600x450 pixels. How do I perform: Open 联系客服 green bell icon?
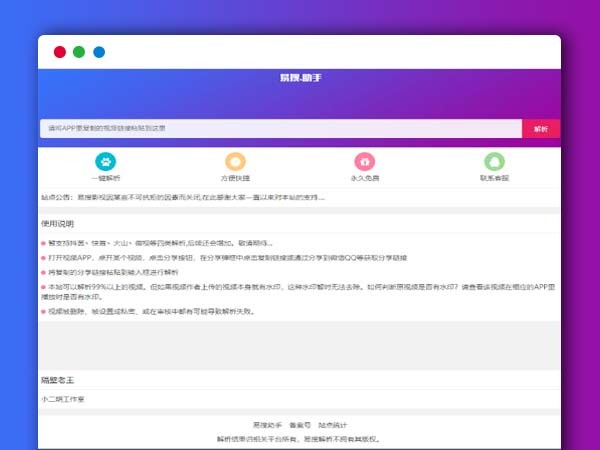click(494, 161)
